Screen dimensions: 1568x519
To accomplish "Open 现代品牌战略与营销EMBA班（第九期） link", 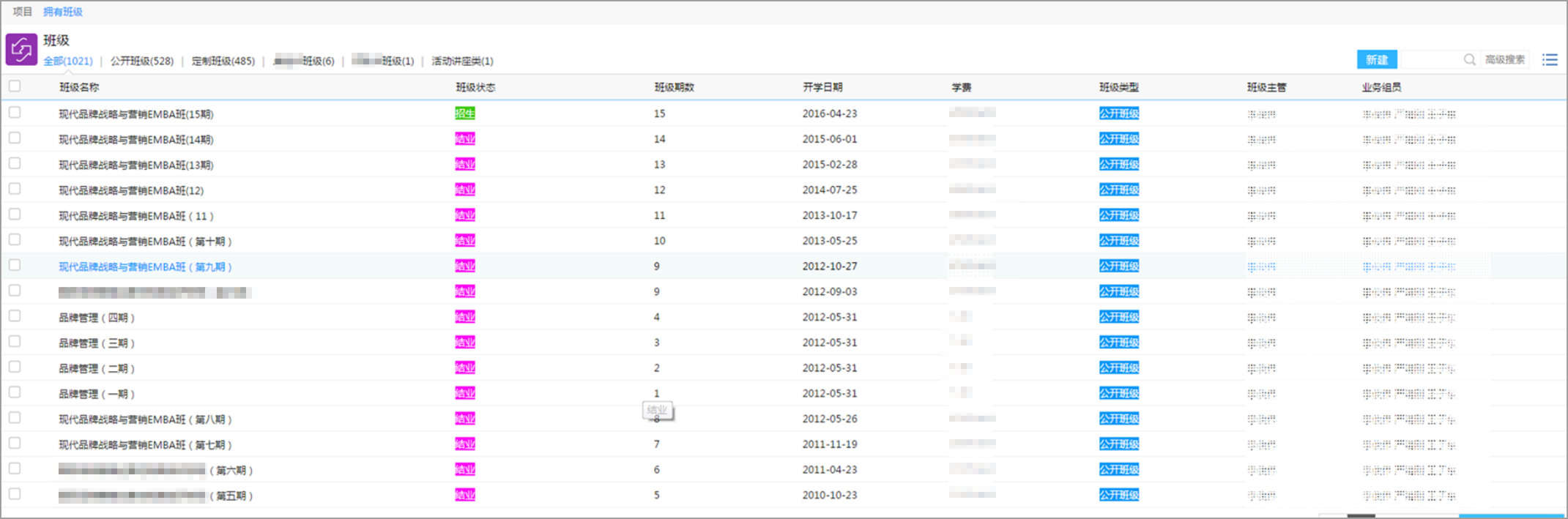I will tap(145, 266).
